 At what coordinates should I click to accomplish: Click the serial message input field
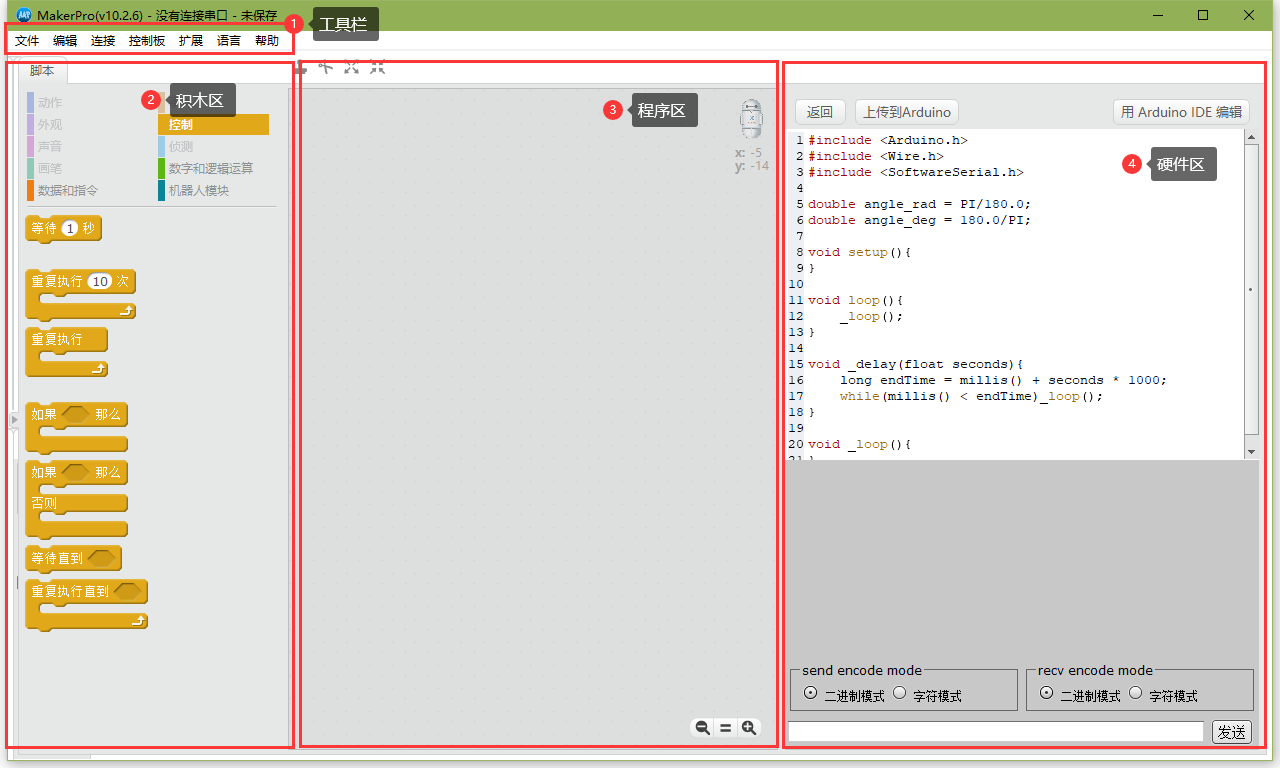(995, 731)
